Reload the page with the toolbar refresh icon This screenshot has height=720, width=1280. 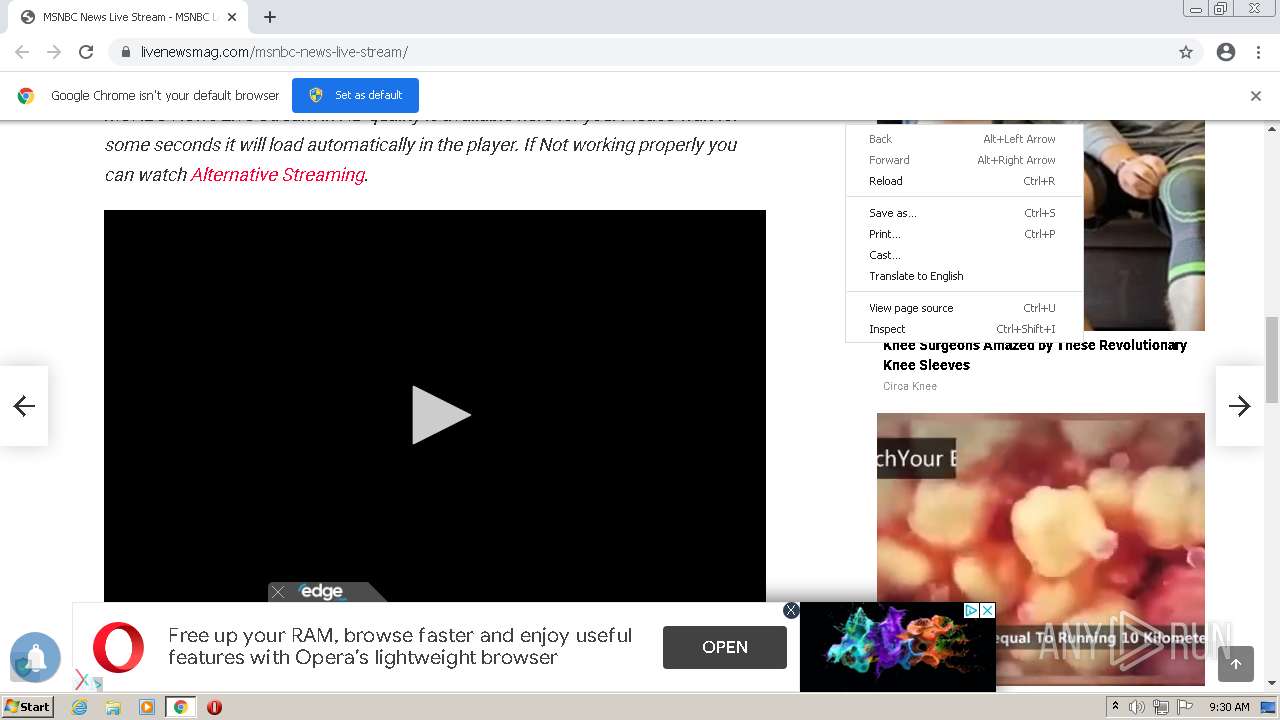pyautogui.click(x=86, y=52)
